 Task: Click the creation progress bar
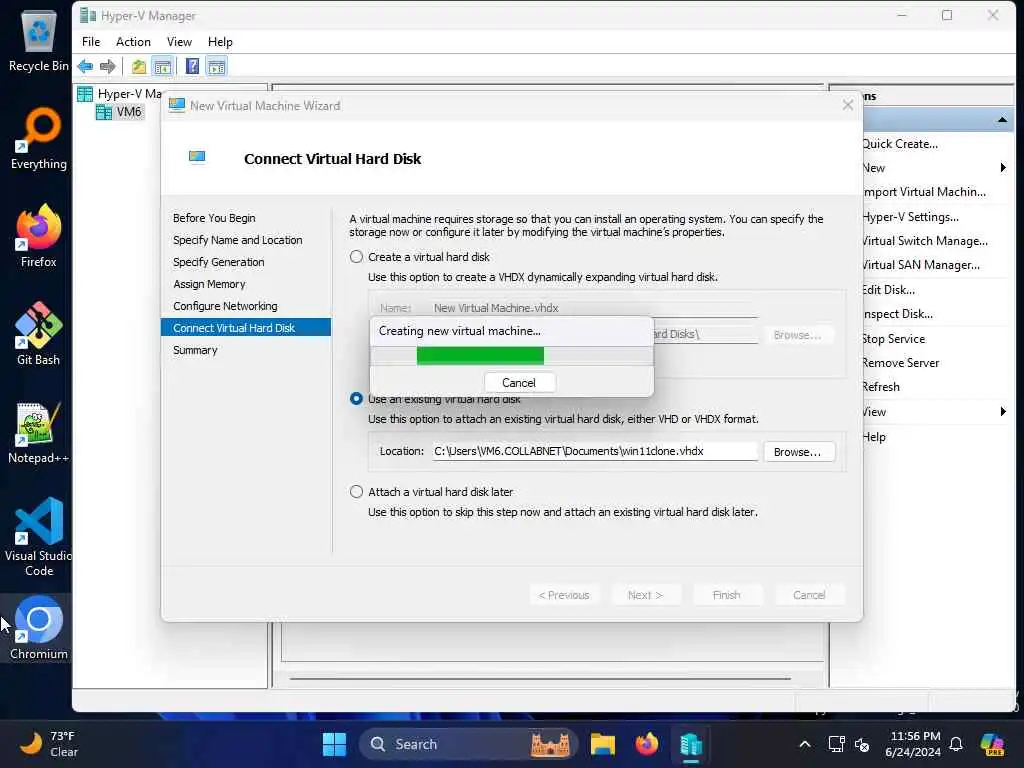pyautogui.click(x=511, y=356)
